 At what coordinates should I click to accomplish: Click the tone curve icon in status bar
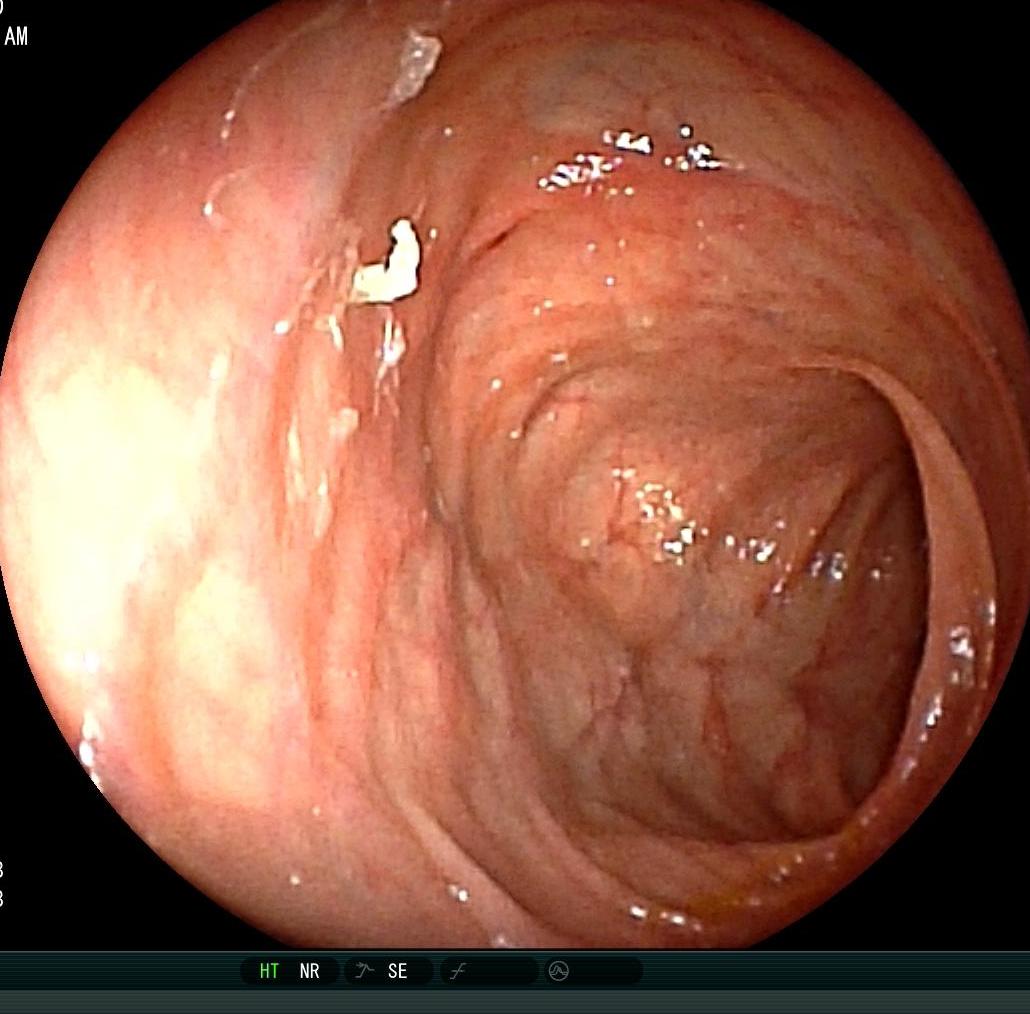click(x=458, y=971)
